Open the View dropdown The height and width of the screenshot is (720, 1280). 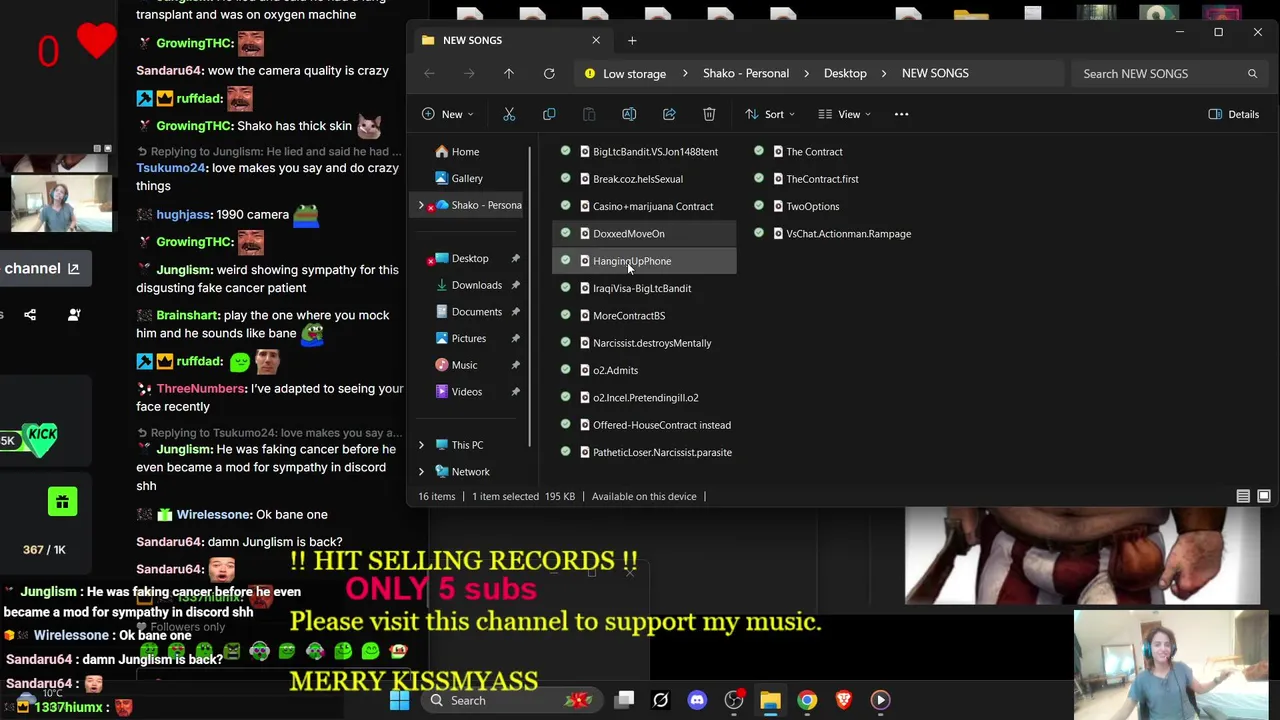click(x=845, y=114)
